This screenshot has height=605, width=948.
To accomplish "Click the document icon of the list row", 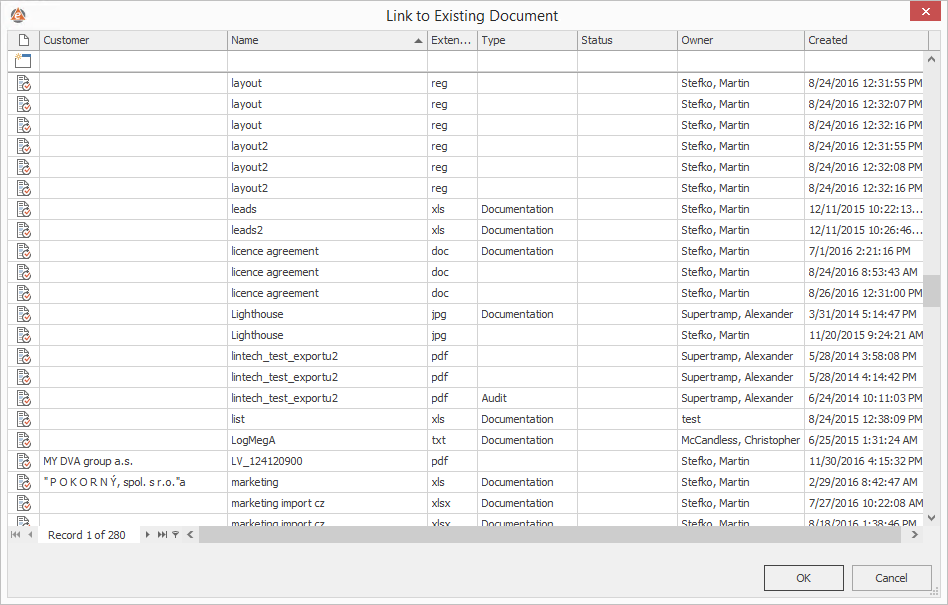I will coord(24,419).
